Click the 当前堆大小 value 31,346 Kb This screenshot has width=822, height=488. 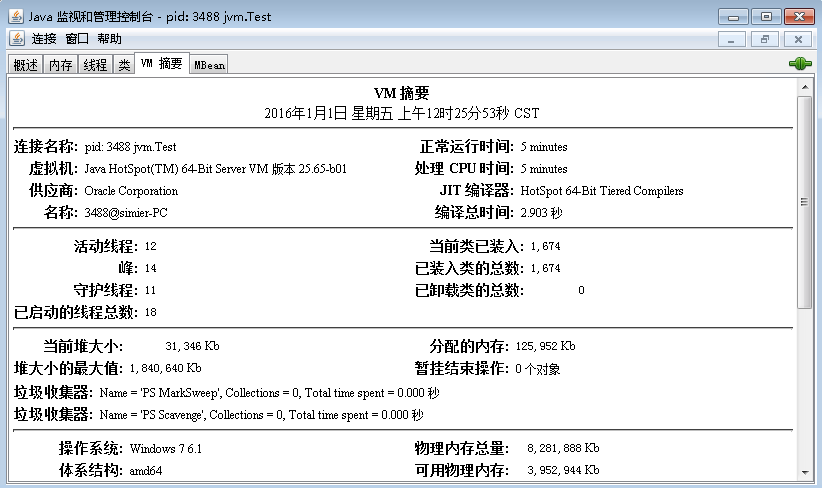[x=192, y=346]
